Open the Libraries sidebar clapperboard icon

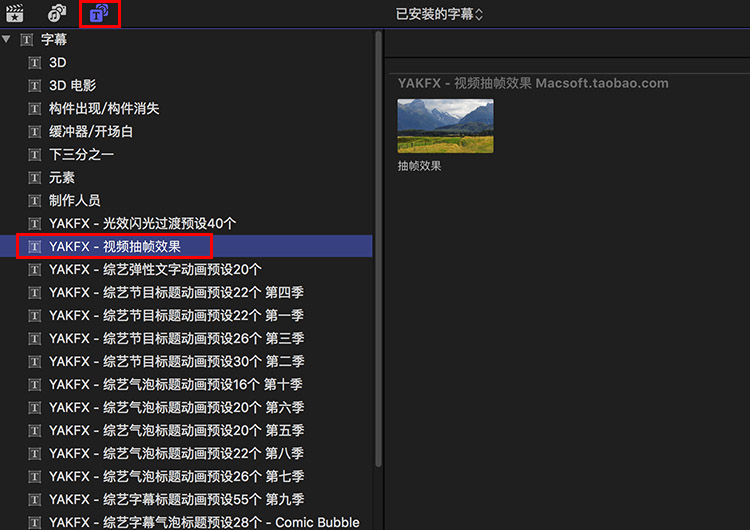coord(14,13)
